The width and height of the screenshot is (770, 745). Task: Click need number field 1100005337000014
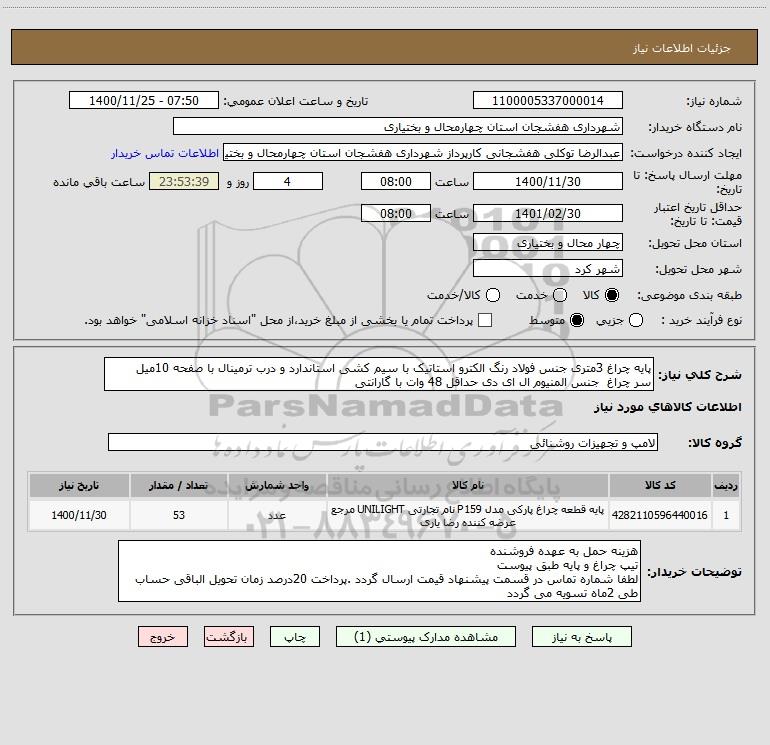548,100
